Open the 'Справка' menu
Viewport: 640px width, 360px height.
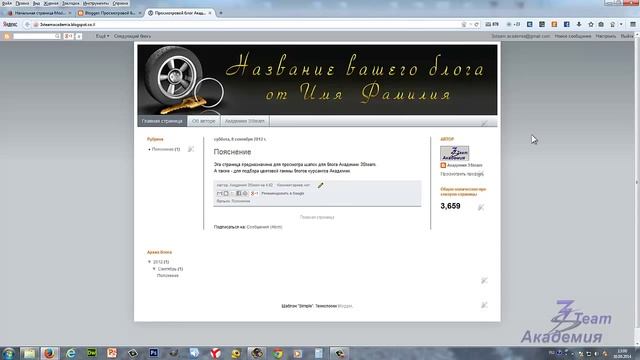pos(120,3)
